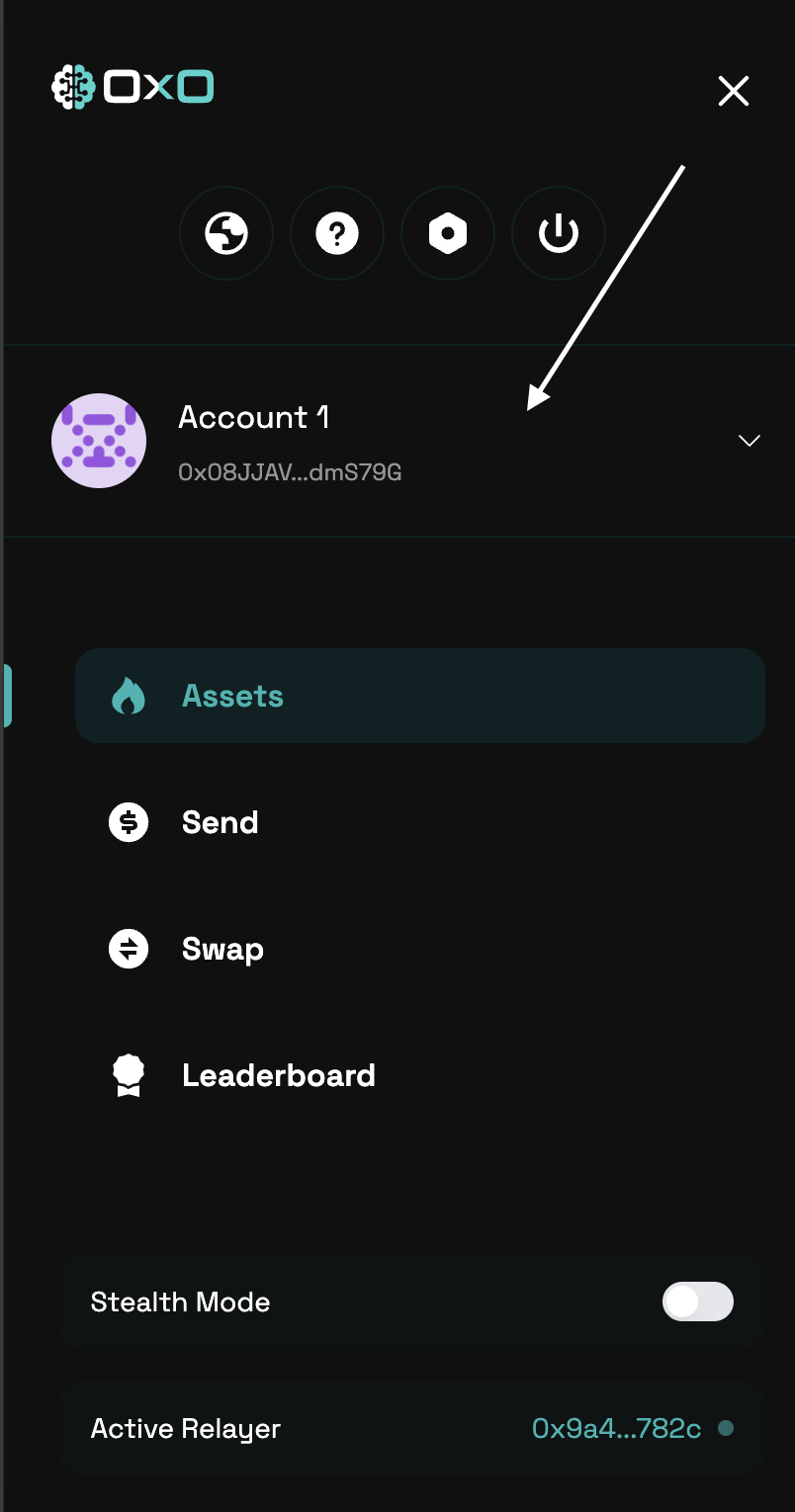Click the swap arrows icon
This screenshot has width=795, height=1512.
click(x=129, y=948)
